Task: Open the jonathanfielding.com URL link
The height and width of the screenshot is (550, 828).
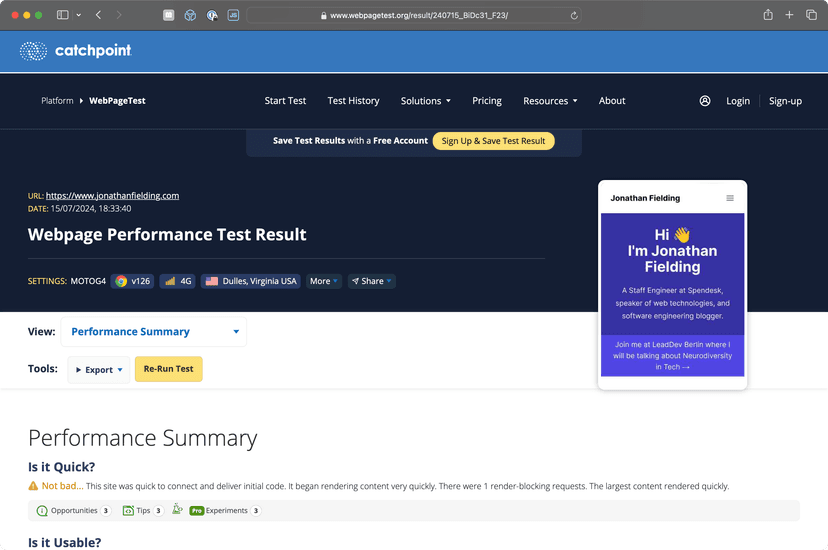Action: pyautogui.click(x=112, y=196)
